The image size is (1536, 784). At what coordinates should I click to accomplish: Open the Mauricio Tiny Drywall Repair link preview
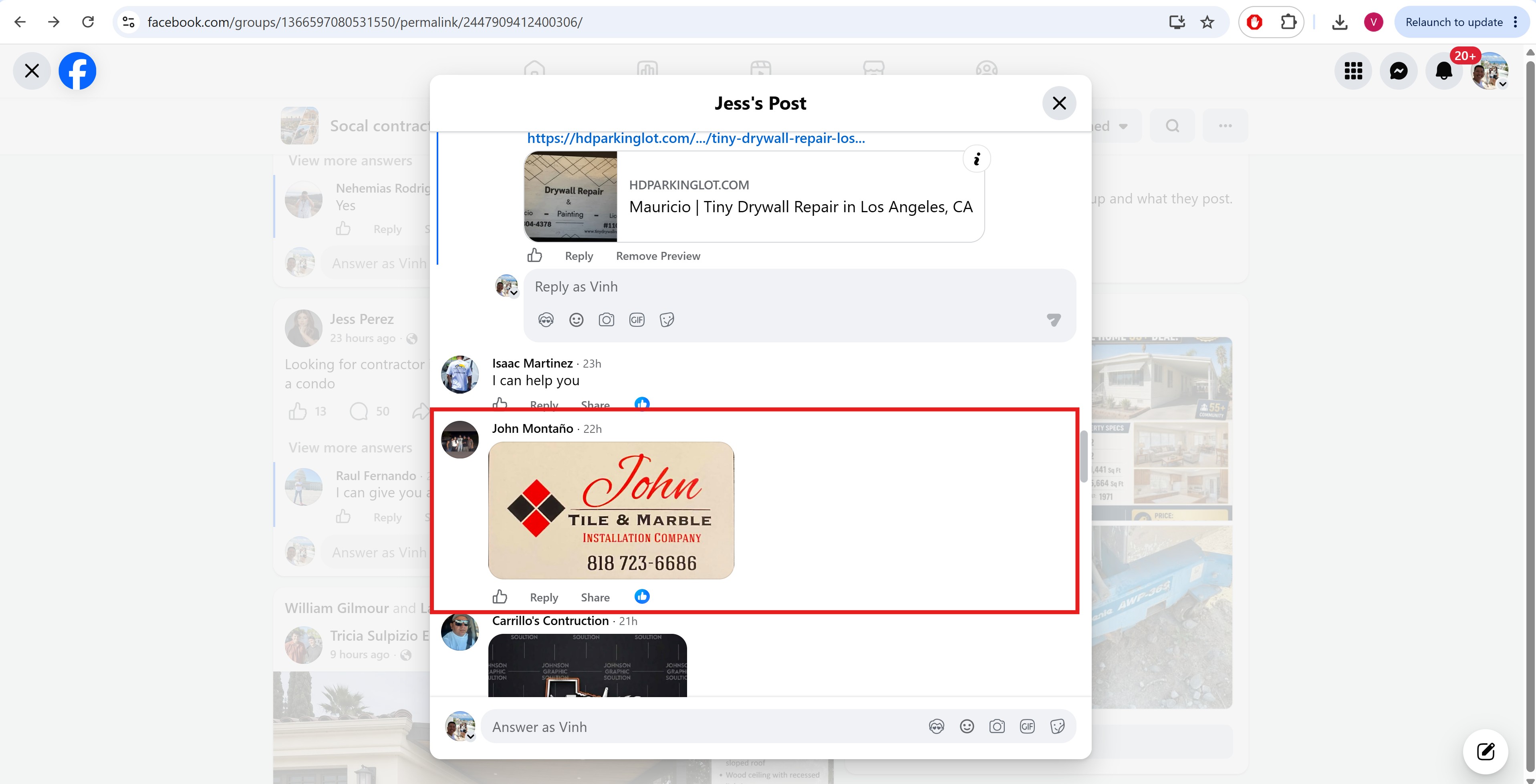click(x=754, y=197)
